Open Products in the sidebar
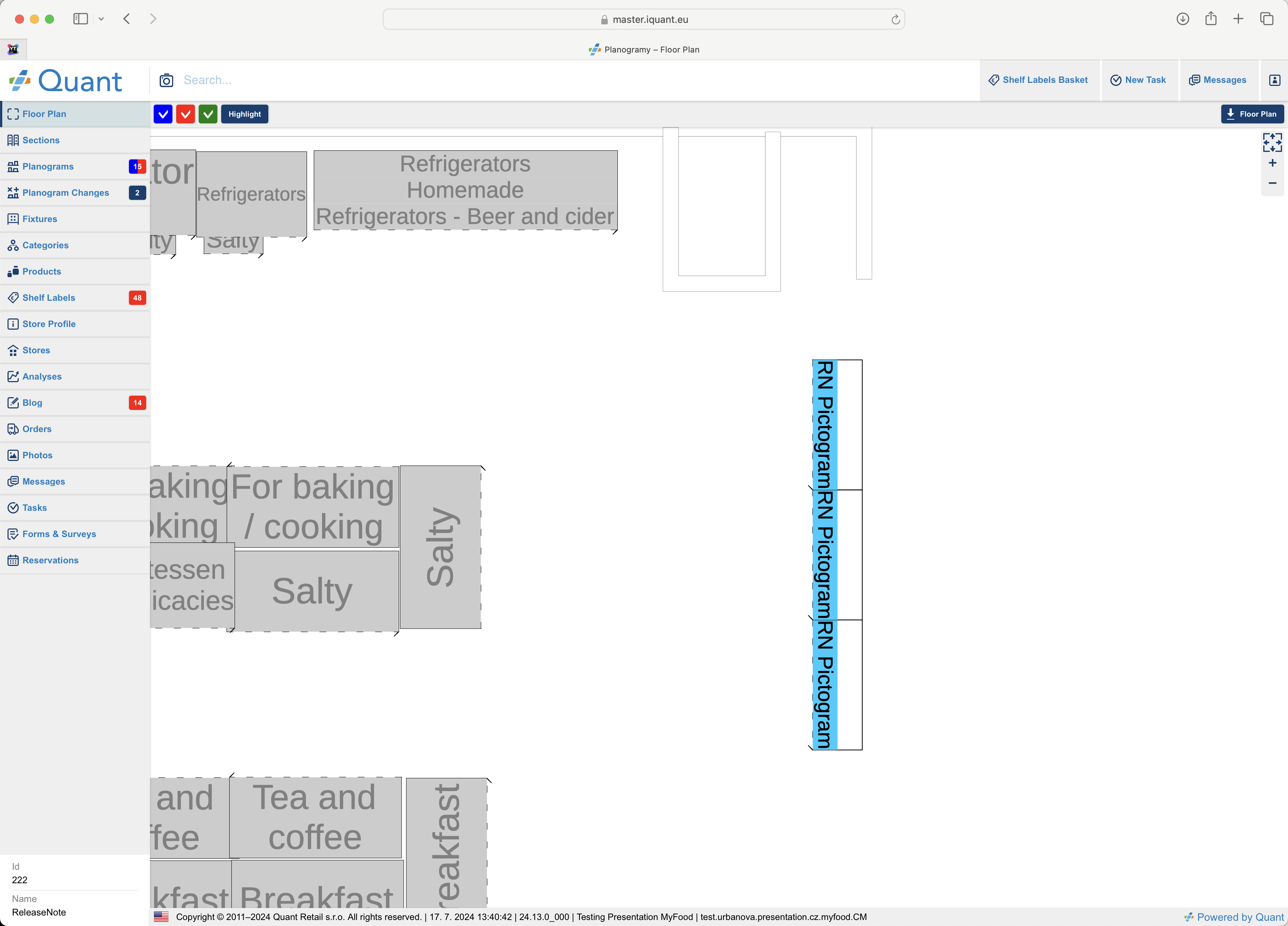The width and height of the screenshot is (1288, 926). [x=75, y=272]
